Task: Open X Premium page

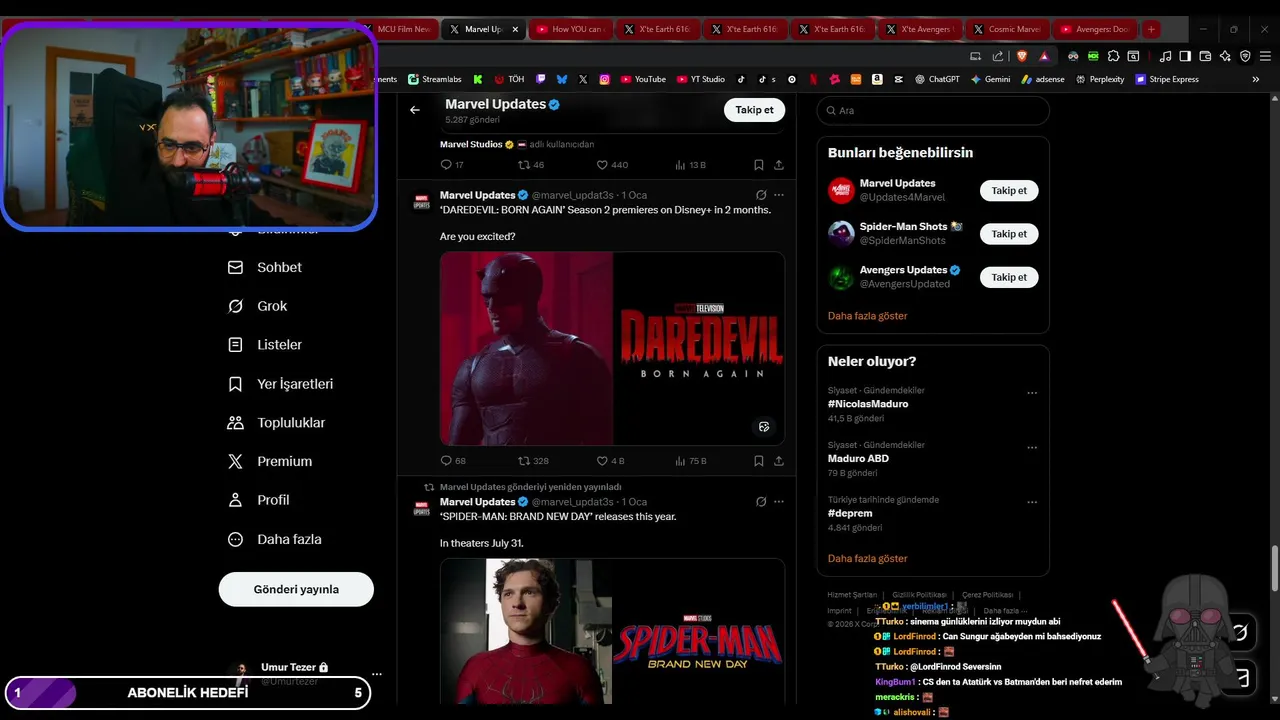Action: click(270, 461)
